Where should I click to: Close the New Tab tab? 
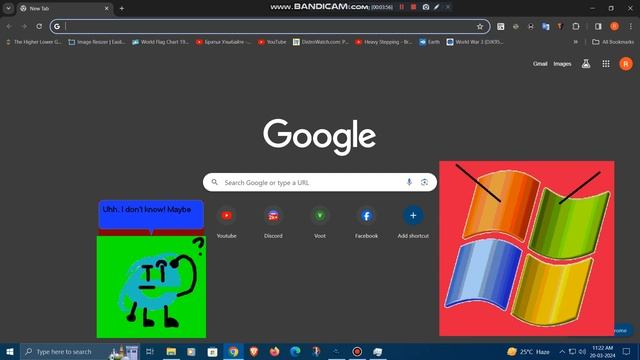click(107, 8)
